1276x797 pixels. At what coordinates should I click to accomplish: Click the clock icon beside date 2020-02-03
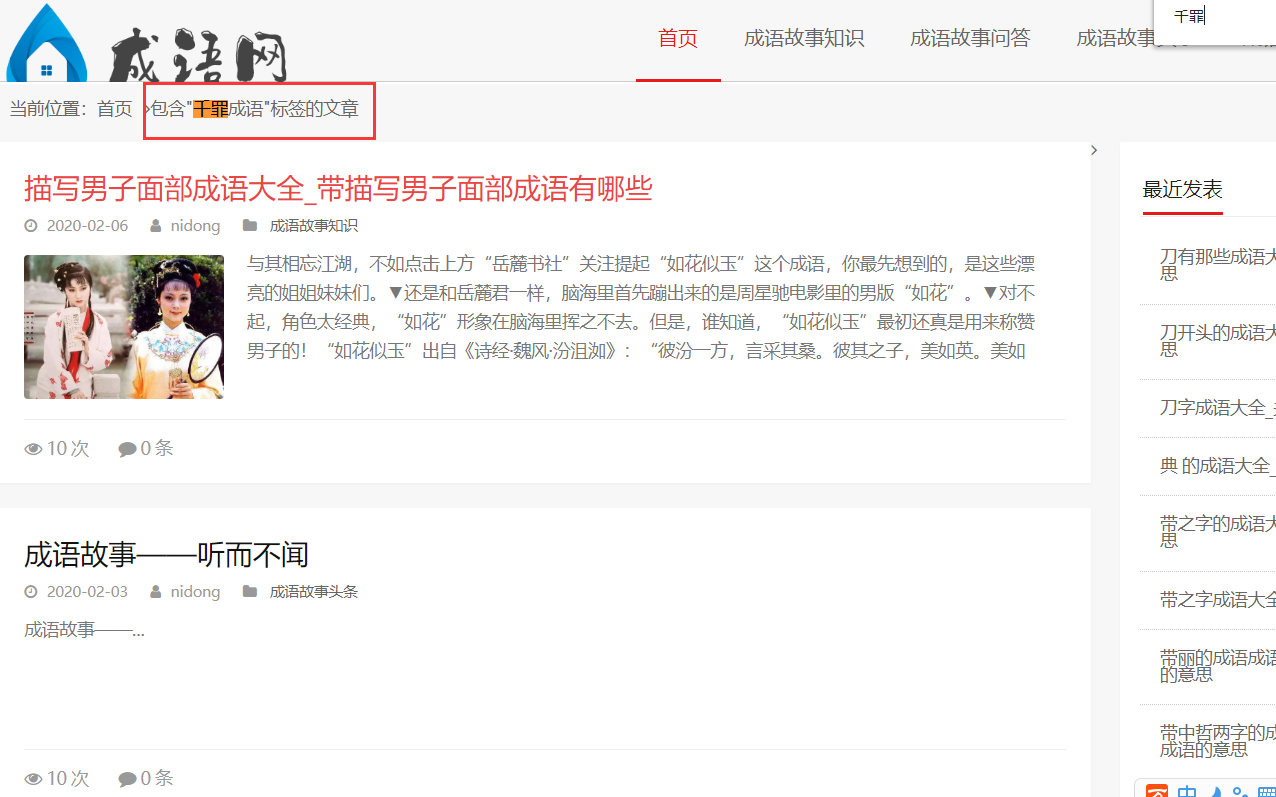(x=31, y=591)
